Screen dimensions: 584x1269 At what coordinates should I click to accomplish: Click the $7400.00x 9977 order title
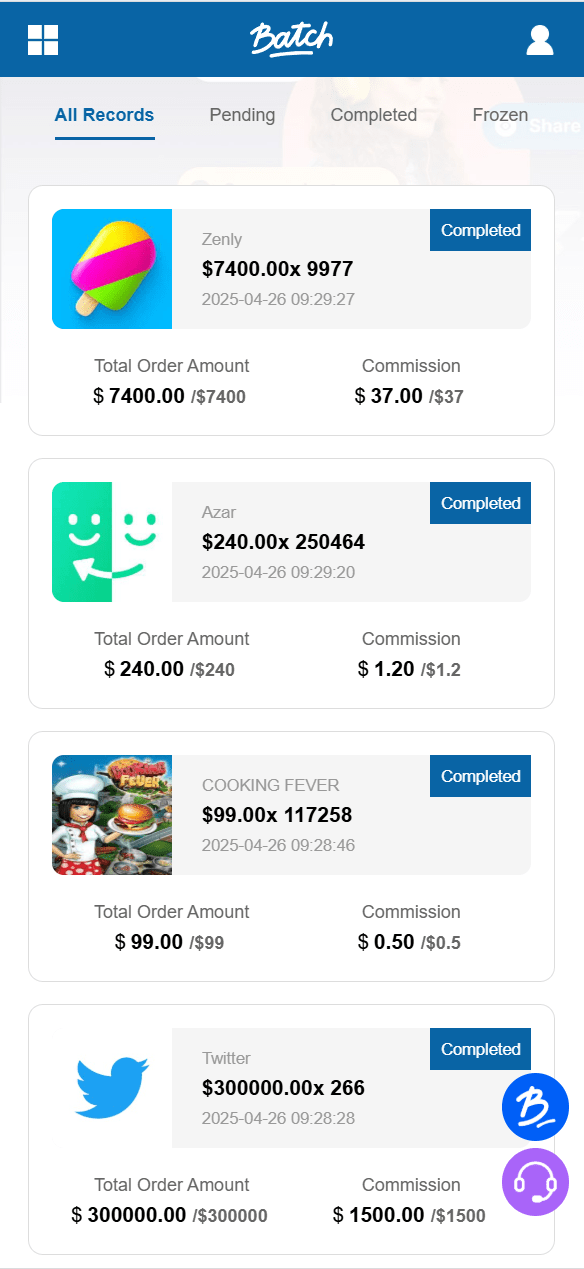click(x=277, y=269)
